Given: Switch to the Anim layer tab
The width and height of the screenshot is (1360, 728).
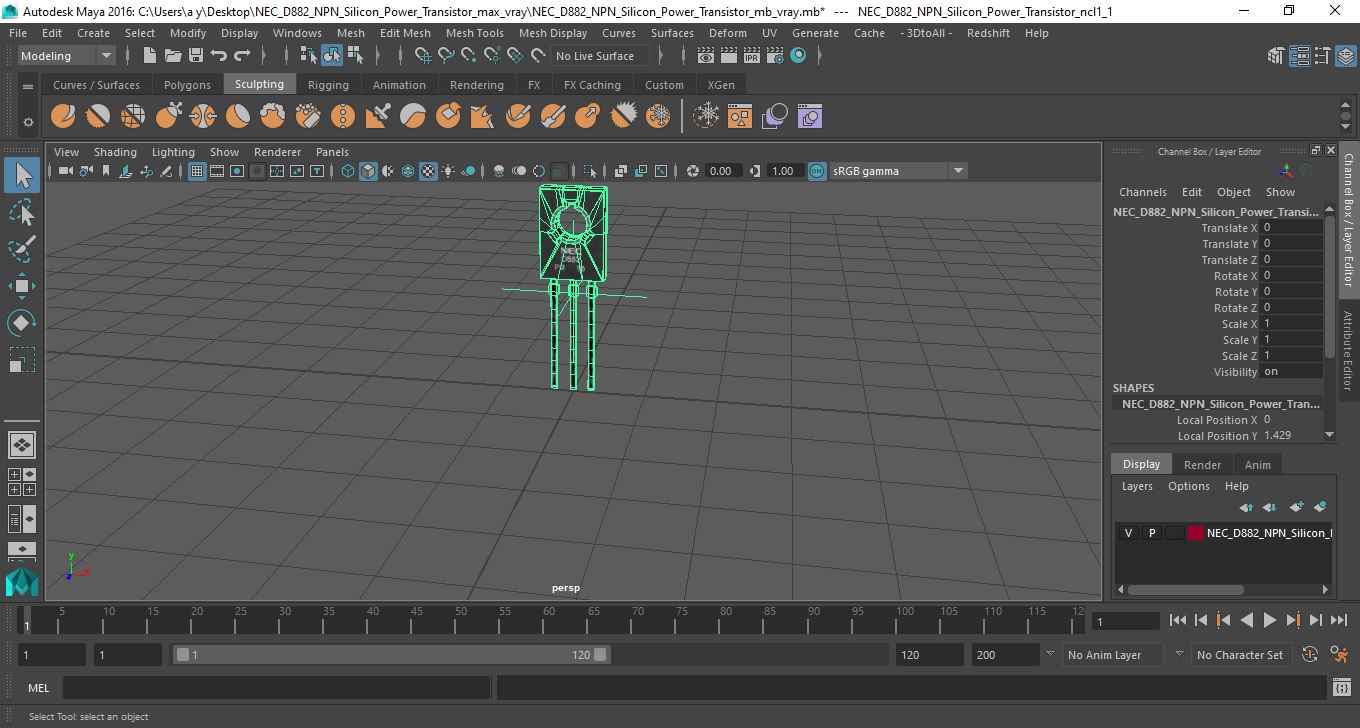Looking at the screenshot, I should tap(1257, 465).
